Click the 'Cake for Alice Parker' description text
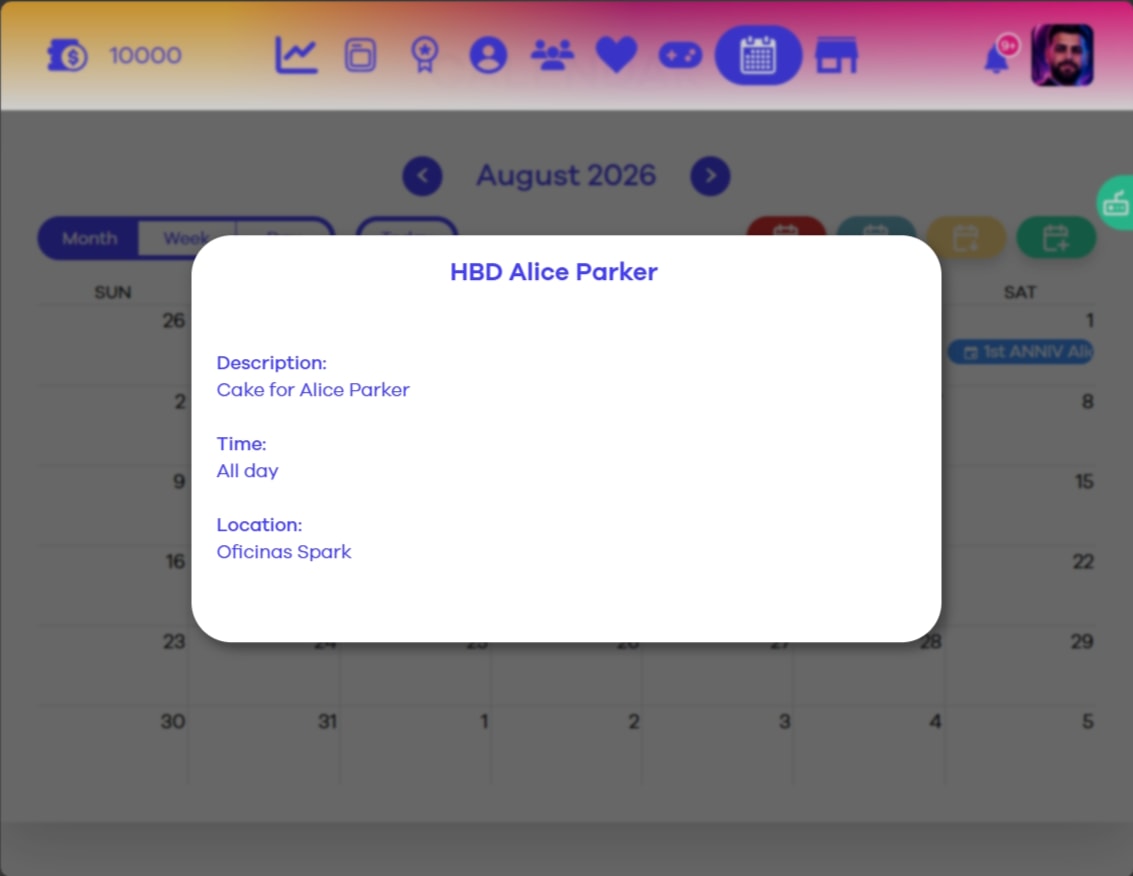This screenshot has width=1133, height=876. tap(313, 390)
